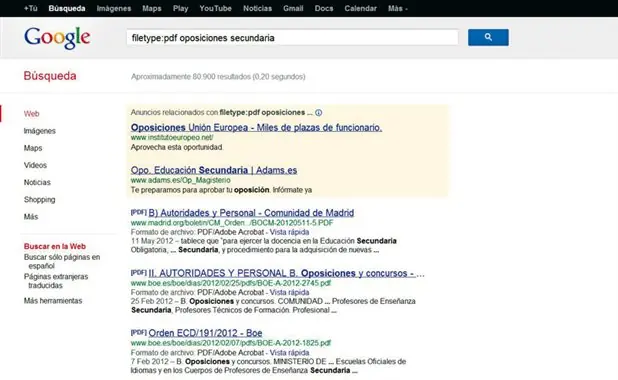Select Búsqueda in the top bar
618x380 pixels.
point(67,8)
